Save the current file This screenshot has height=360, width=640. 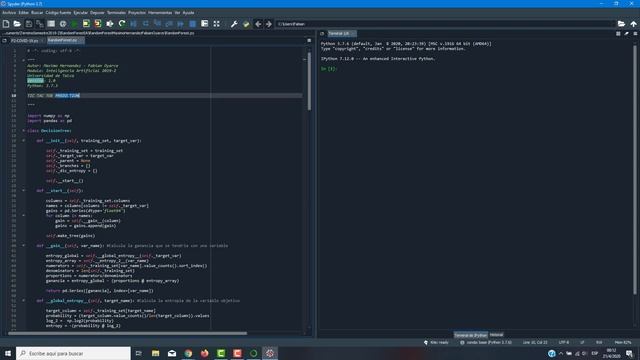coord(29,24)
